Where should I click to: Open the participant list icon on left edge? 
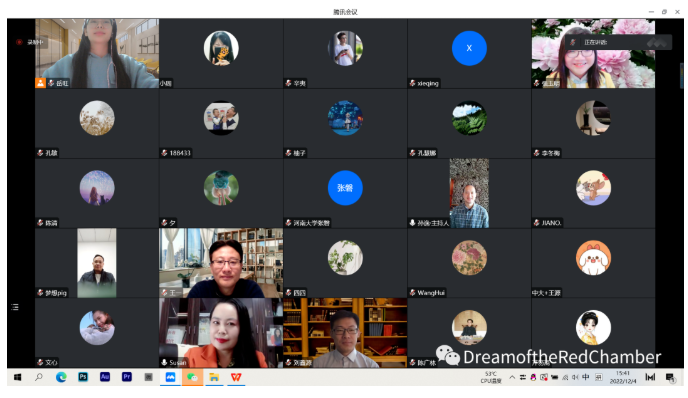coord(15,307)
